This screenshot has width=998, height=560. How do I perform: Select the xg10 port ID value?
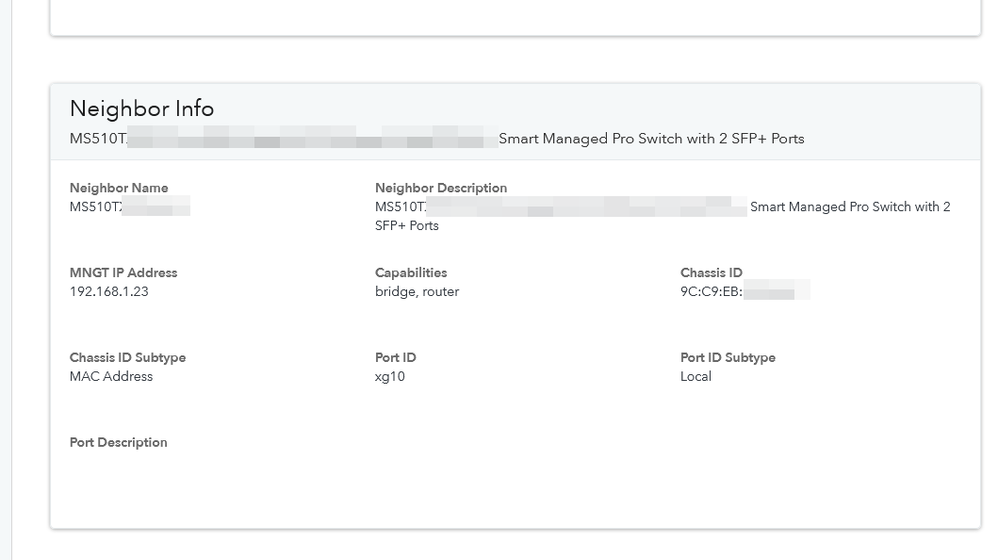390,376
